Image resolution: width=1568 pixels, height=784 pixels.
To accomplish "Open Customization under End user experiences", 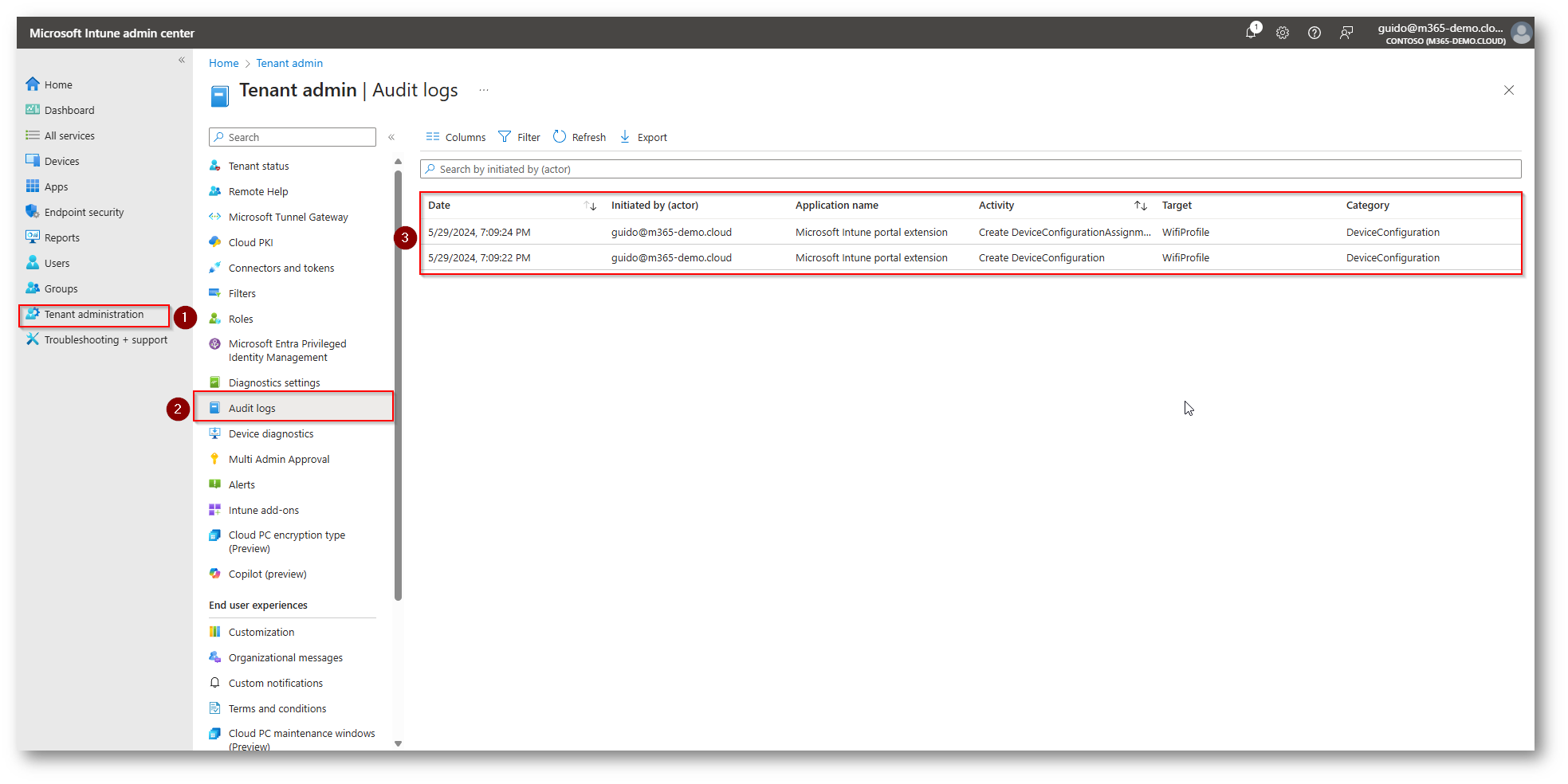I will (x=261, y=632).
